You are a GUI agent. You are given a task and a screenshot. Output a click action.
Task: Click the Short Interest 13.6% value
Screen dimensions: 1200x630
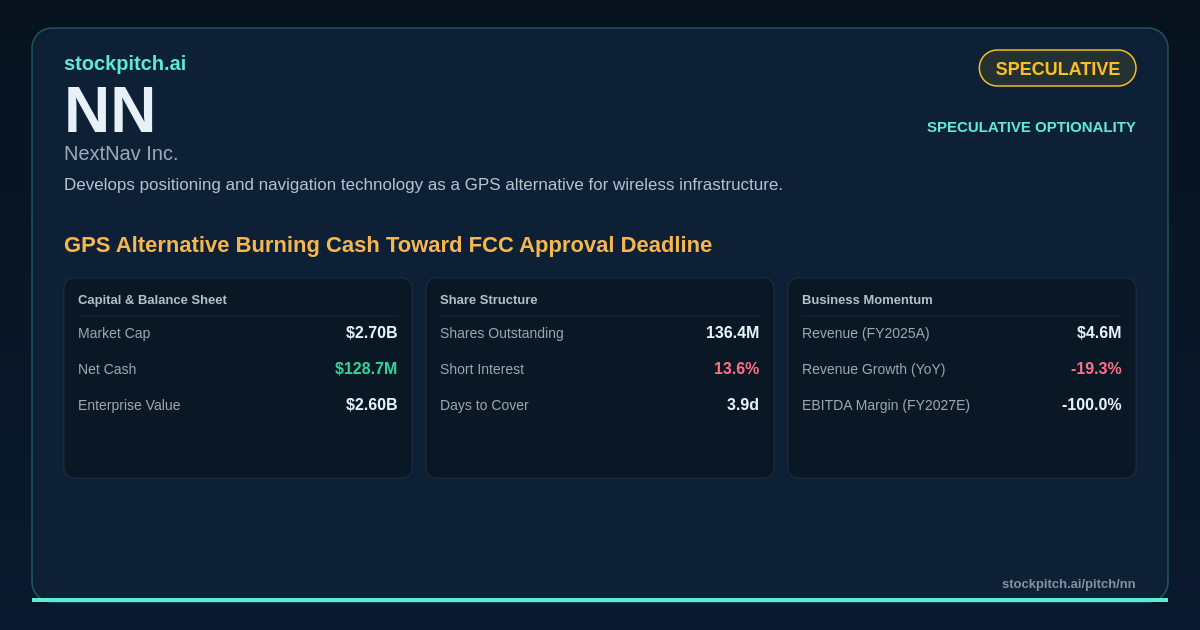click(x=737, y=369)
